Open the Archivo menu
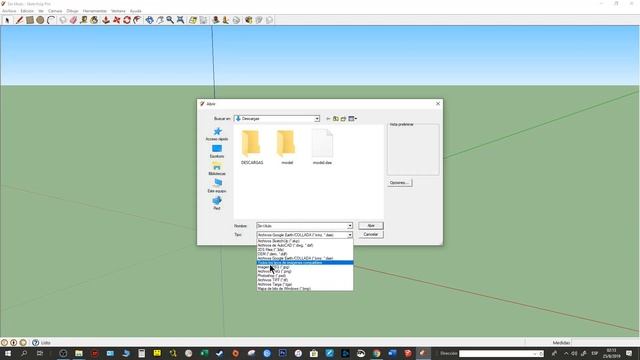 coord(9,11)
